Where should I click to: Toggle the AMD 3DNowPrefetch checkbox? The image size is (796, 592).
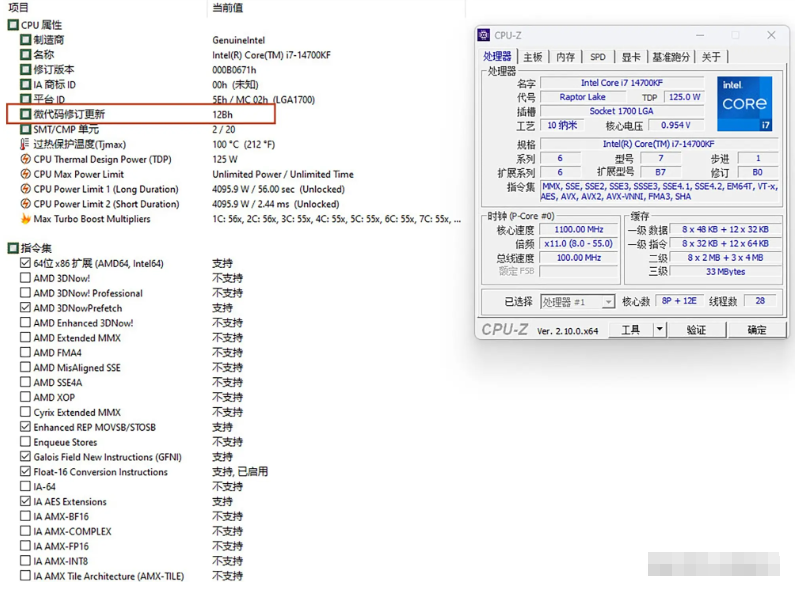coord(25,308)
